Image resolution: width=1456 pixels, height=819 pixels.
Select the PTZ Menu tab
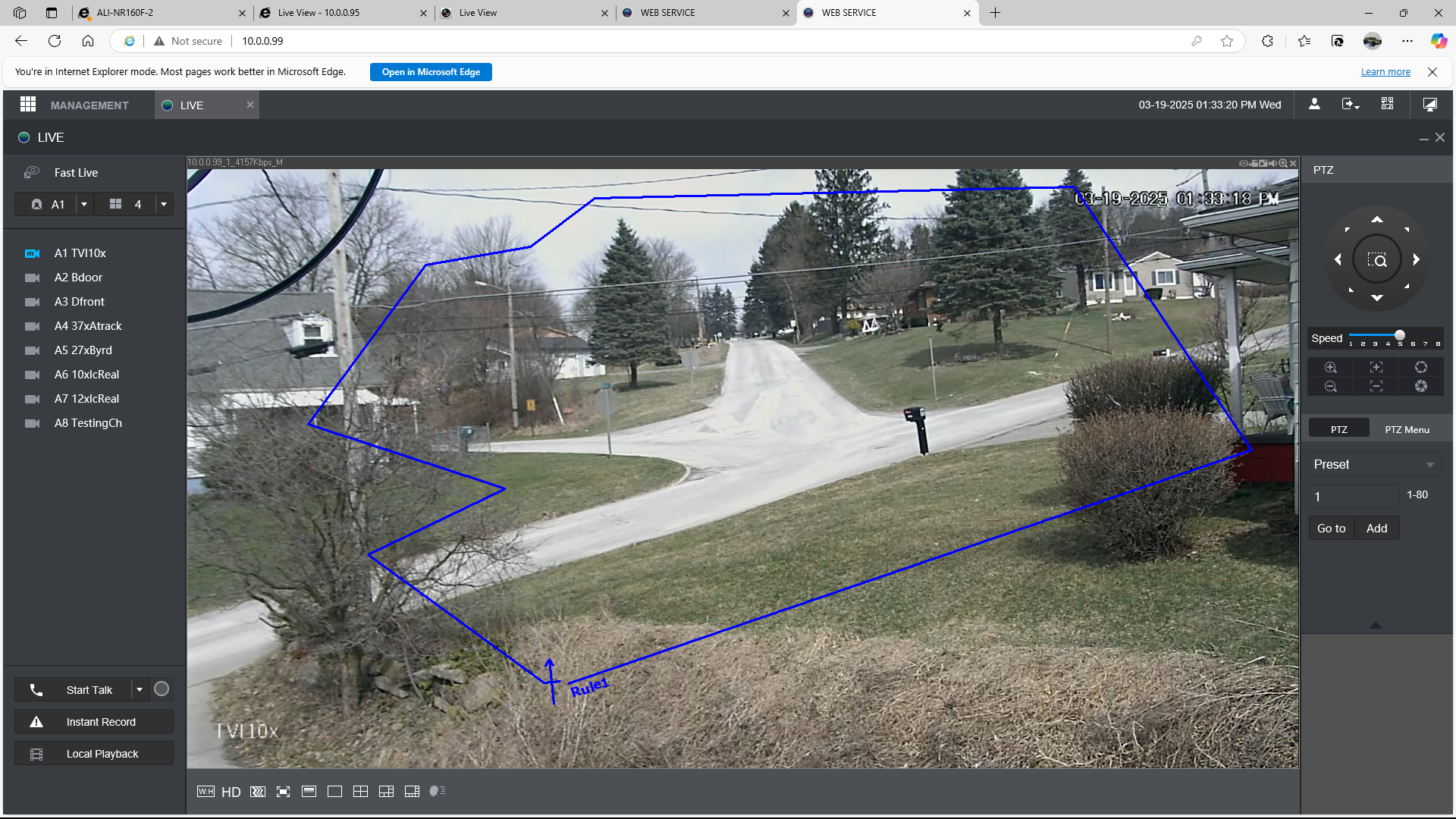click(1407, 429)
